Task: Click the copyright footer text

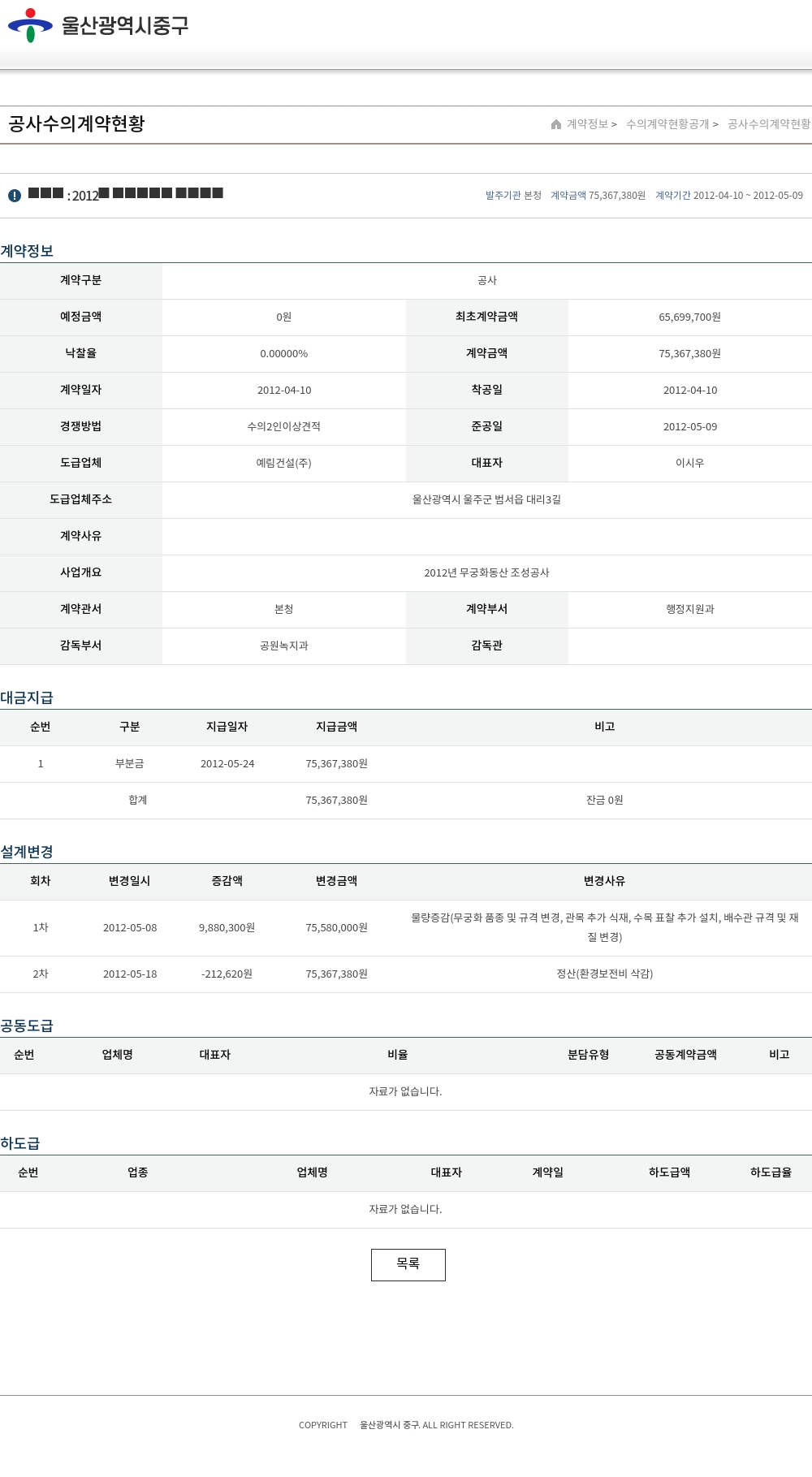Action: pyautogui.click(x=406, y=1425)
